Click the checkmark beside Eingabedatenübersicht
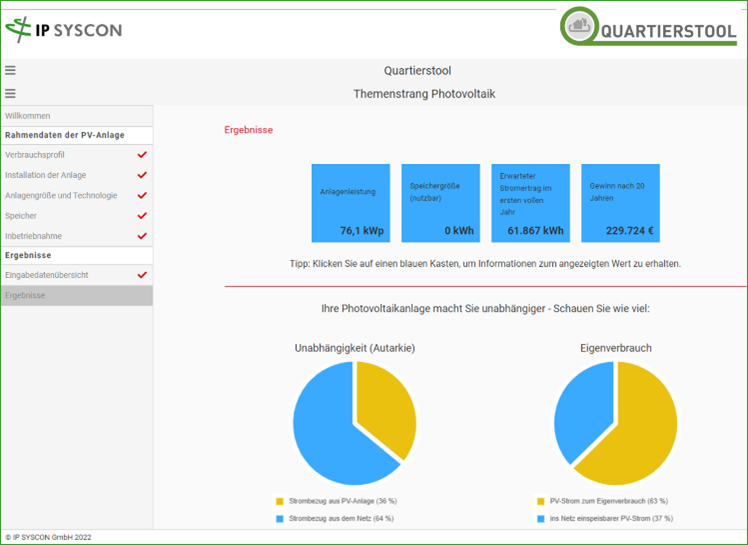 point(142,275)
